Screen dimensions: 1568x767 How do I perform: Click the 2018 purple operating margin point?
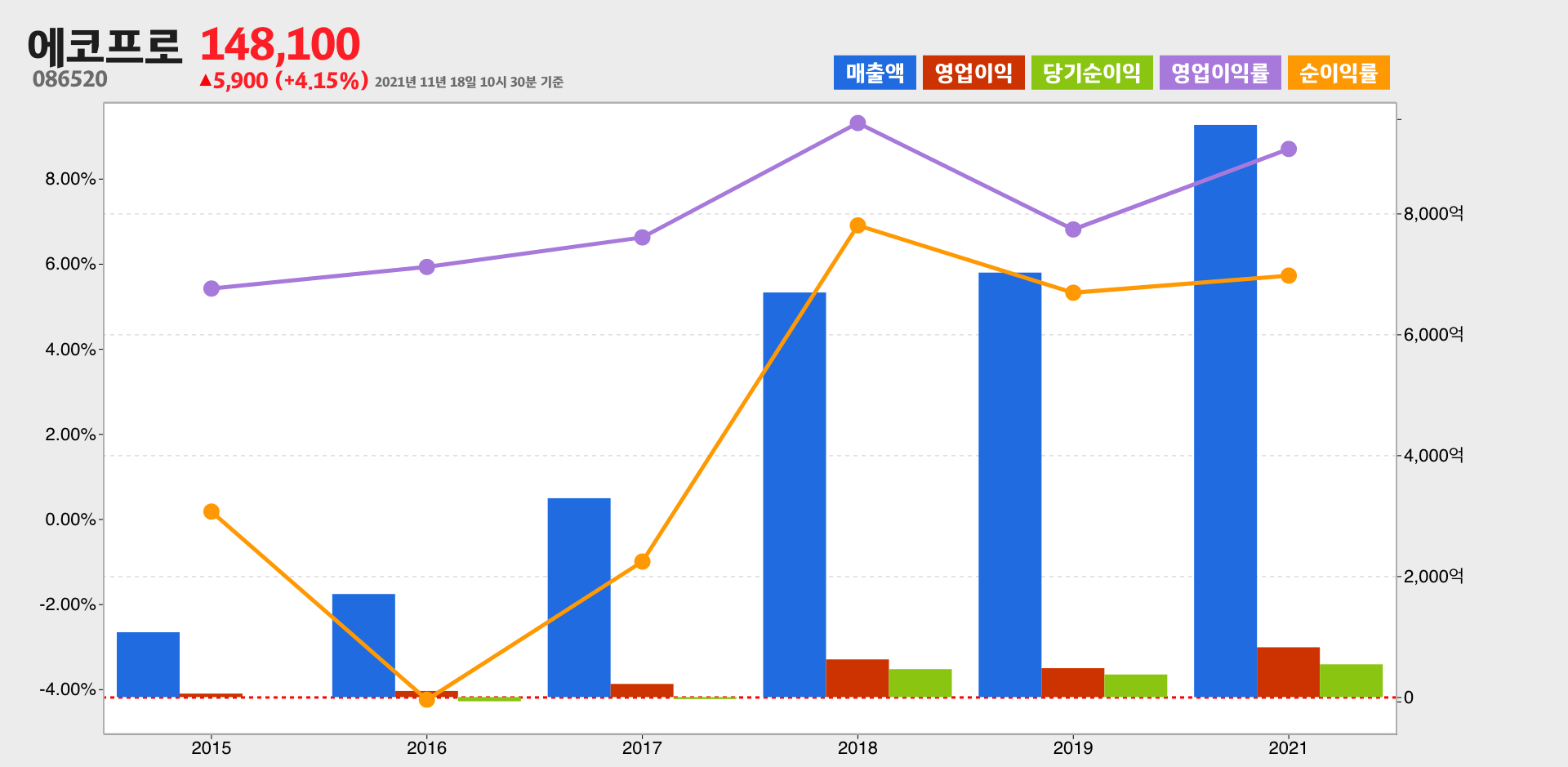click(857, 123)
